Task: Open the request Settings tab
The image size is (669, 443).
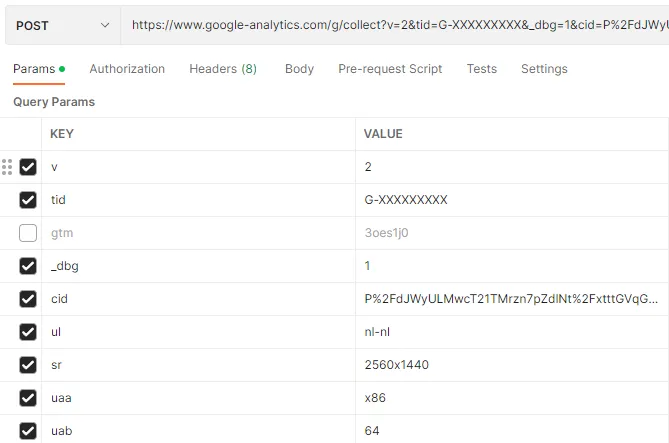Action: pos(544,69)
